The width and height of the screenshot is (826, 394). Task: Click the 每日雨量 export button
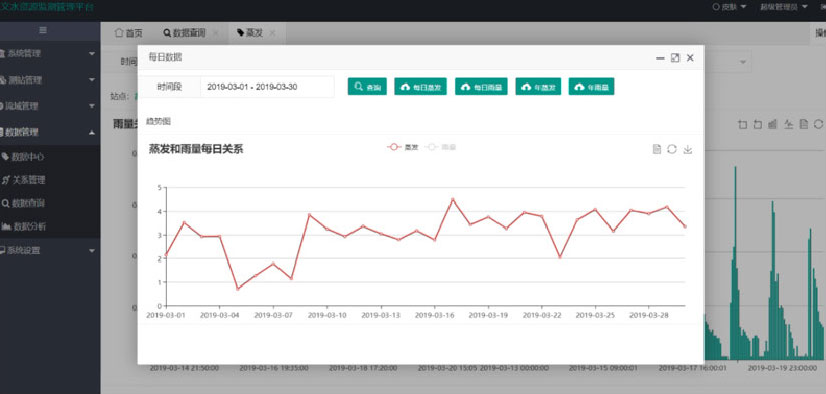tap(481, 87)
